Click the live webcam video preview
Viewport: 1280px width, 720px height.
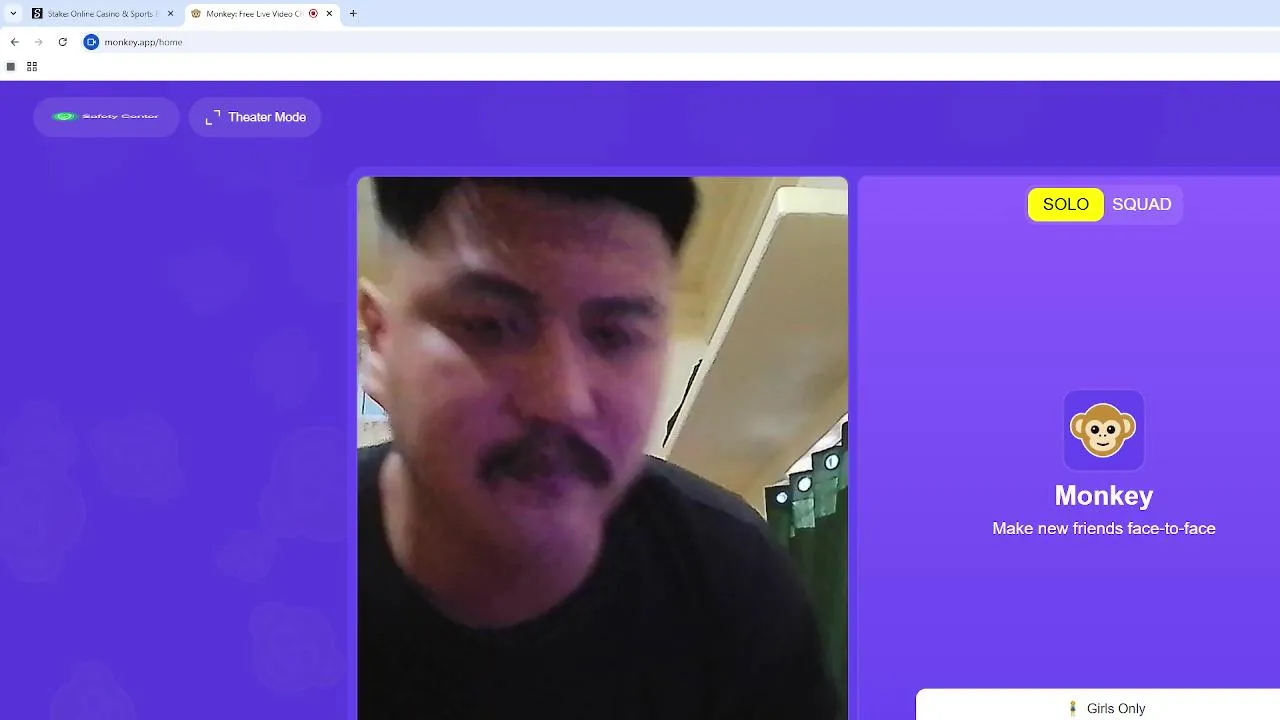pos(602,448)
